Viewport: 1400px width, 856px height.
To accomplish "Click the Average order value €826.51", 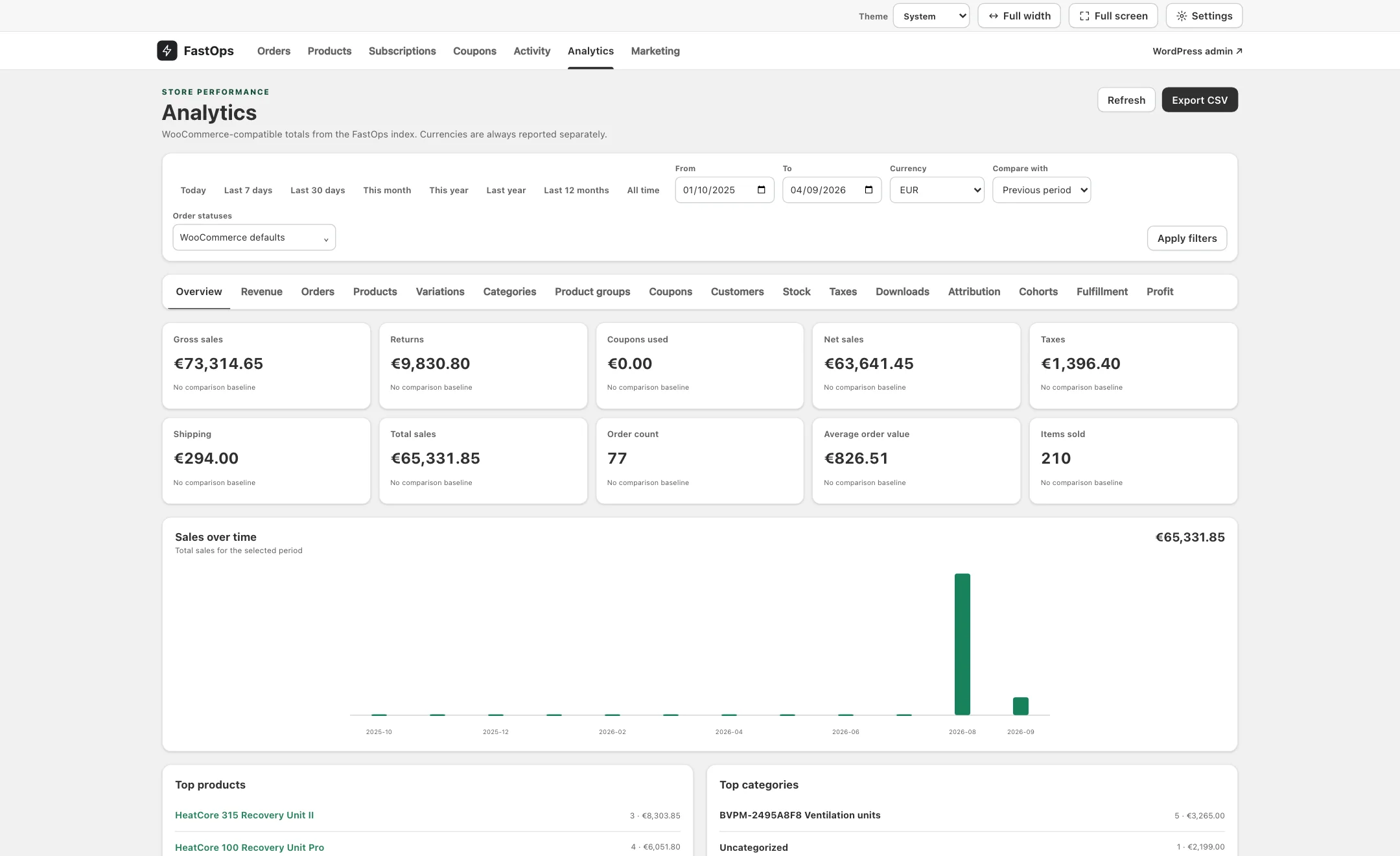I will click(x=856, y=458).
